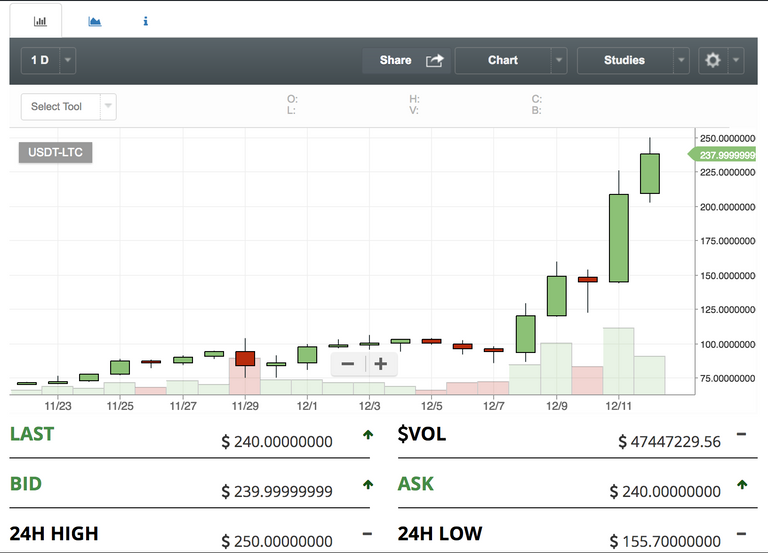Screen dimensions: 768x553
Task: Open the info tab icon
Action: 145,21
